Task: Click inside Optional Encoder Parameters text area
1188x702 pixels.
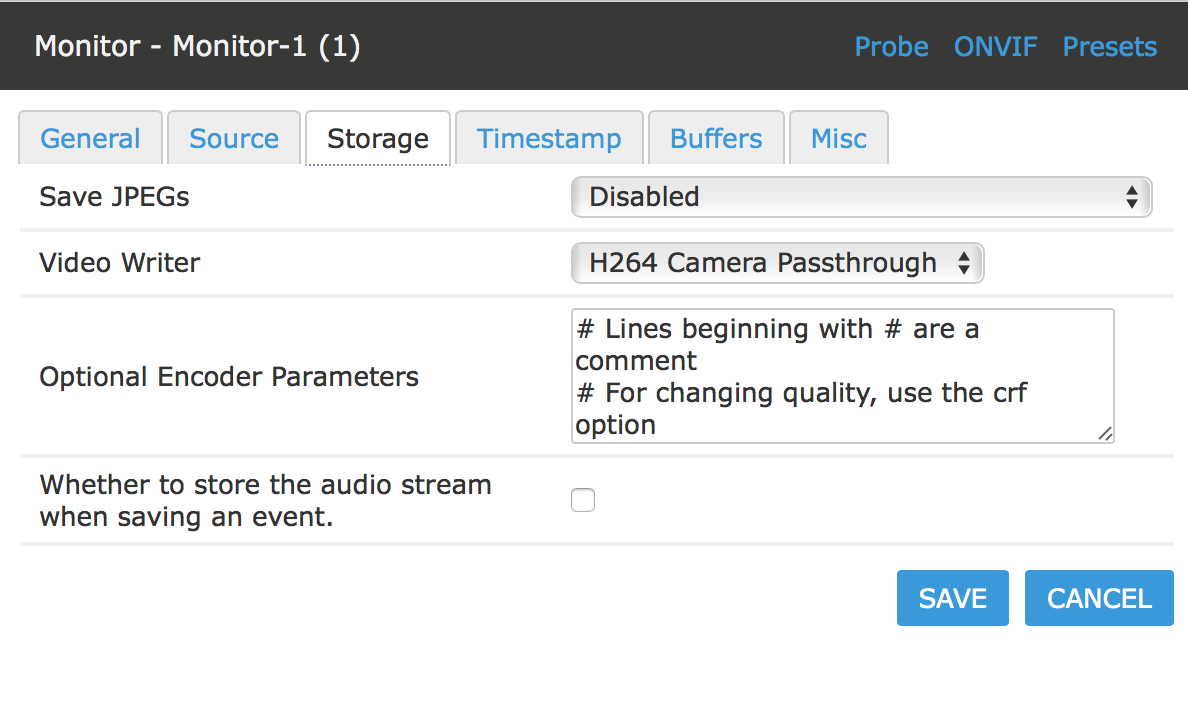Action: [x=843, y=376]
